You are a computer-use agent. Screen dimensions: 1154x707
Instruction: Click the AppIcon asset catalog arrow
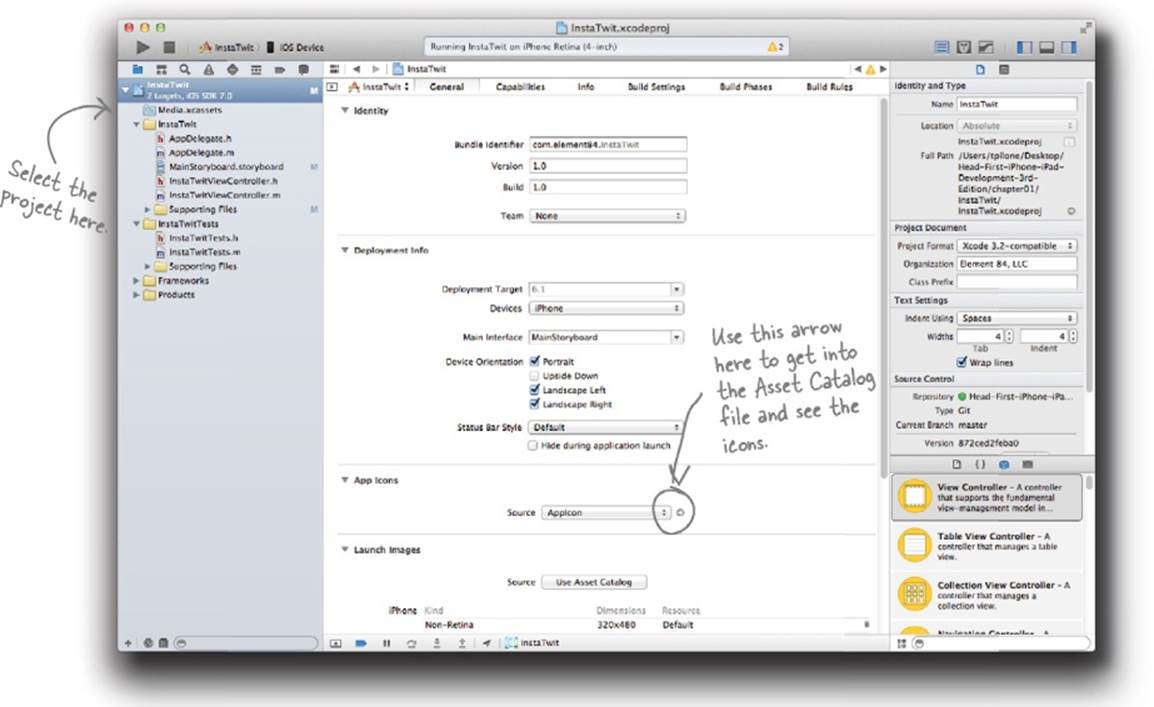pos(680,512)
